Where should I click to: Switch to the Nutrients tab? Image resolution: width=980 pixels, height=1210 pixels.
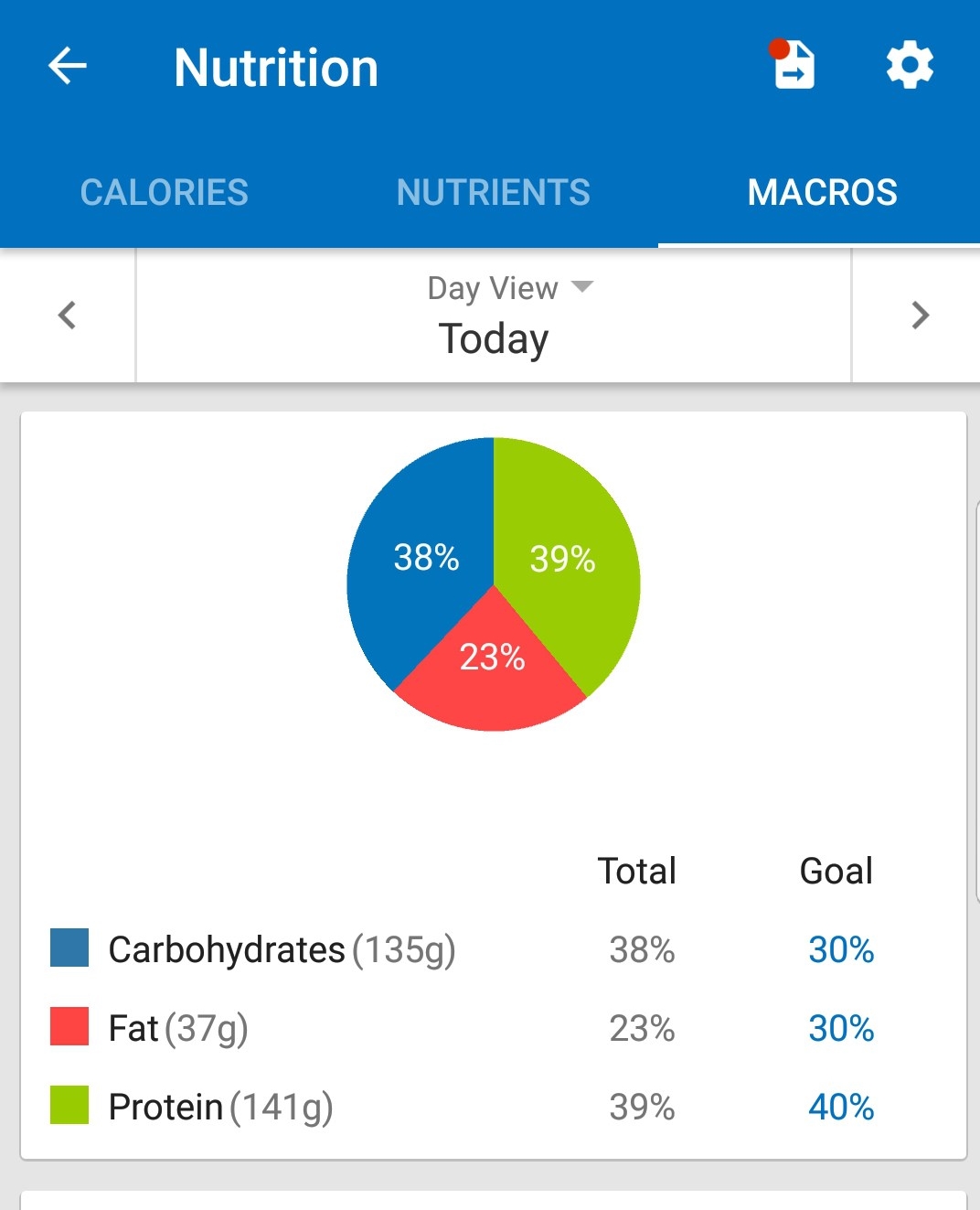pos(494,192)
